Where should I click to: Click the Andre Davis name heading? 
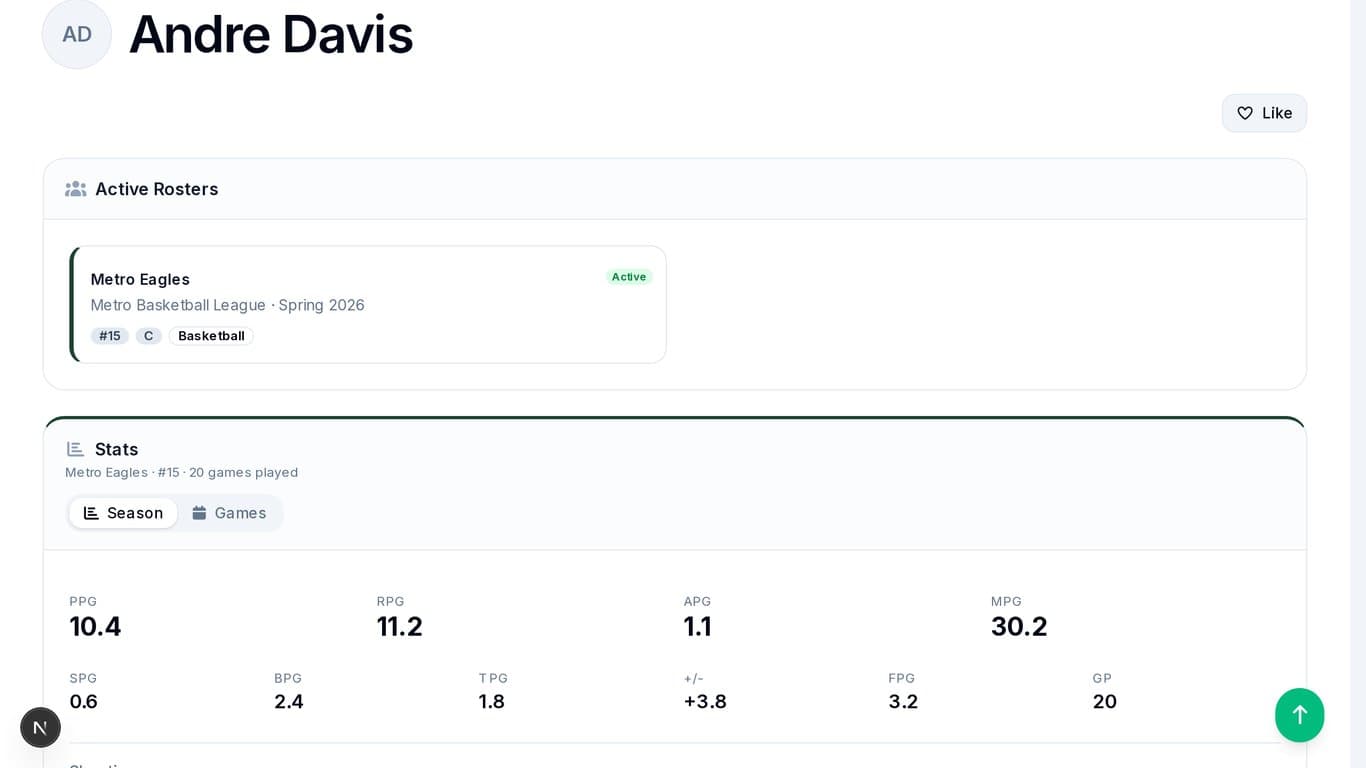point(271,34)
